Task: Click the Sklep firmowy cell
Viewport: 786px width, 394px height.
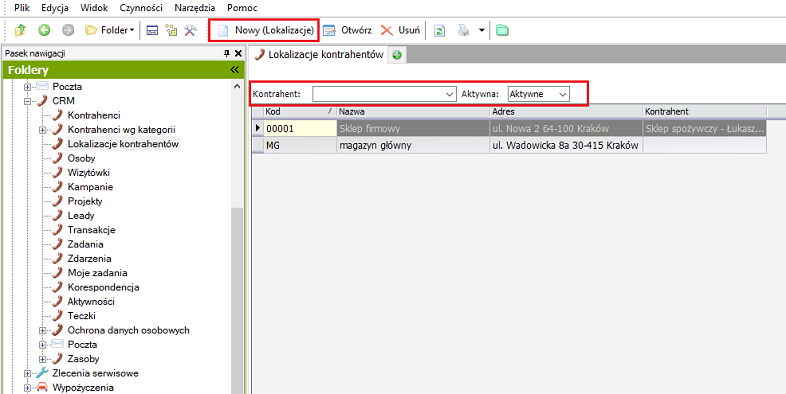Action: [413, 128]
